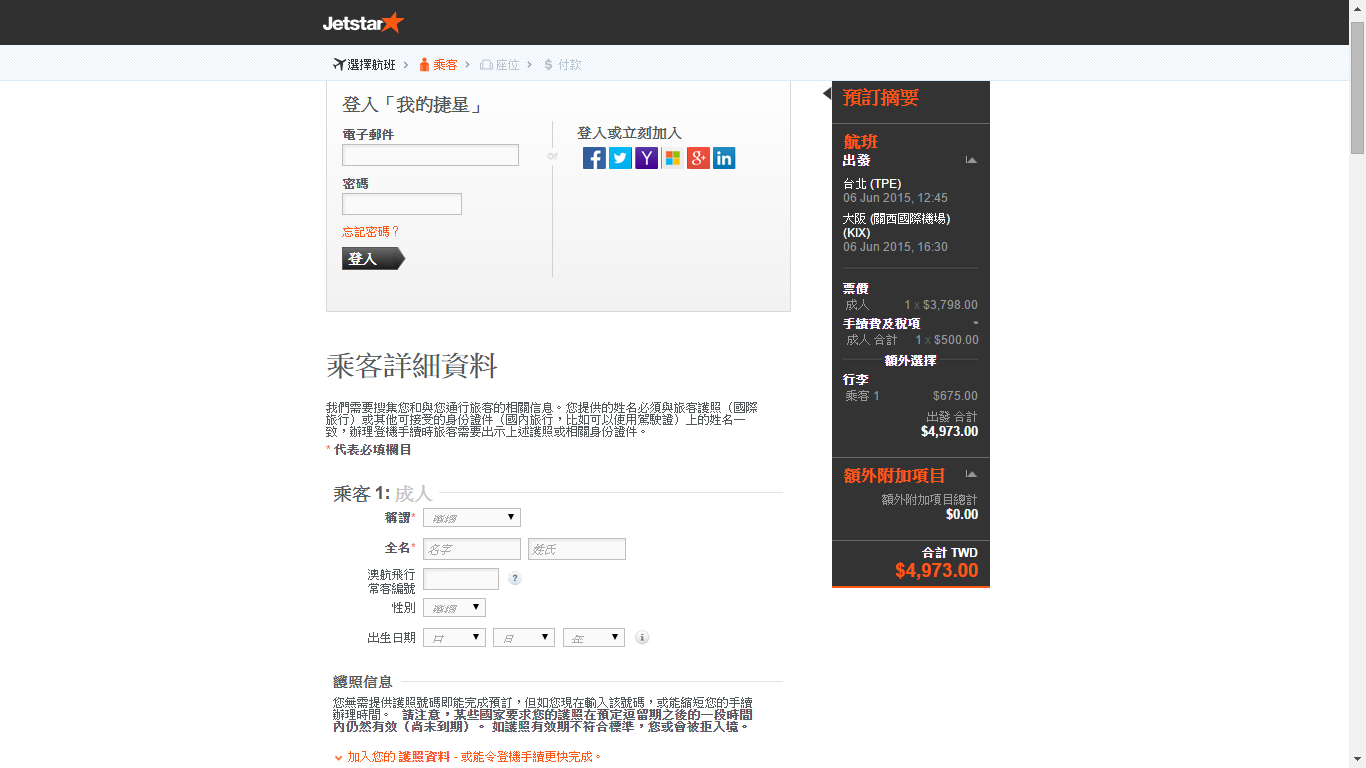Open the birth day 日 dropdown
The image size is (1366, 768).
[454, 637]
